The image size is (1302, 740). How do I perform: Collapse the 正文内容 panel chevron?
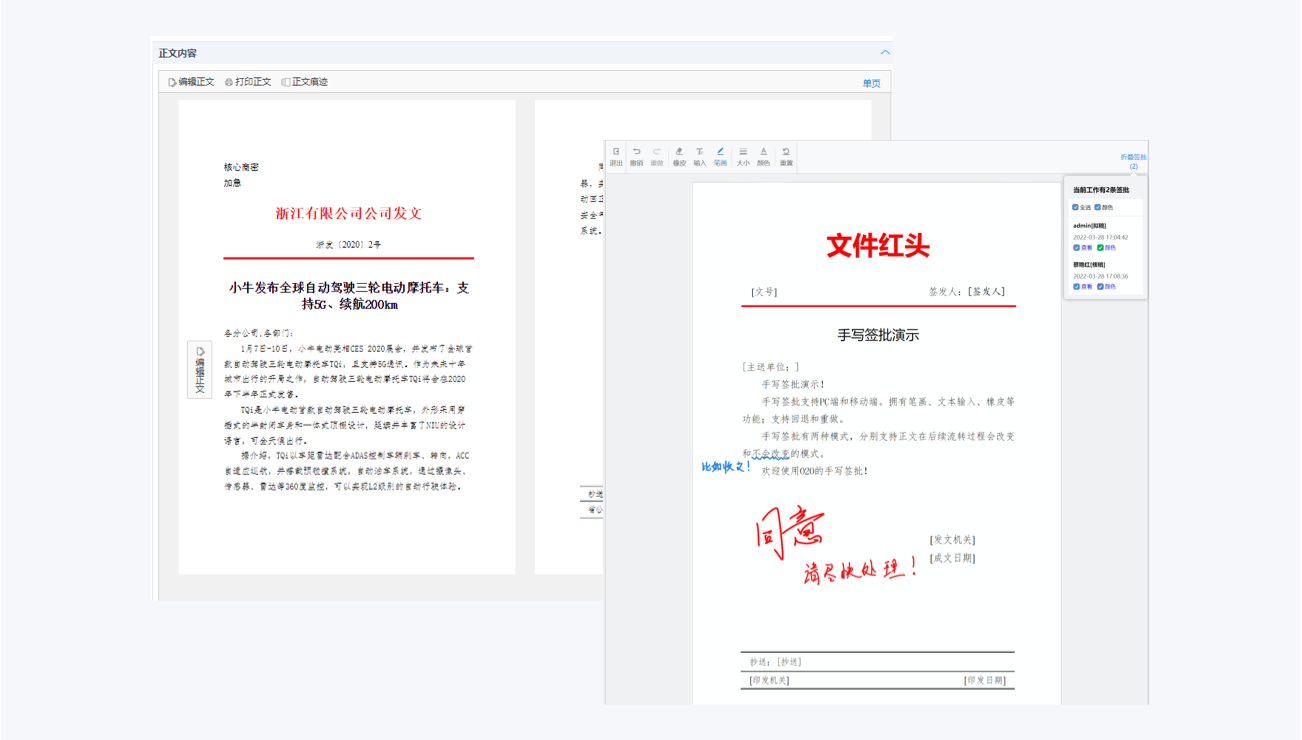885,52
